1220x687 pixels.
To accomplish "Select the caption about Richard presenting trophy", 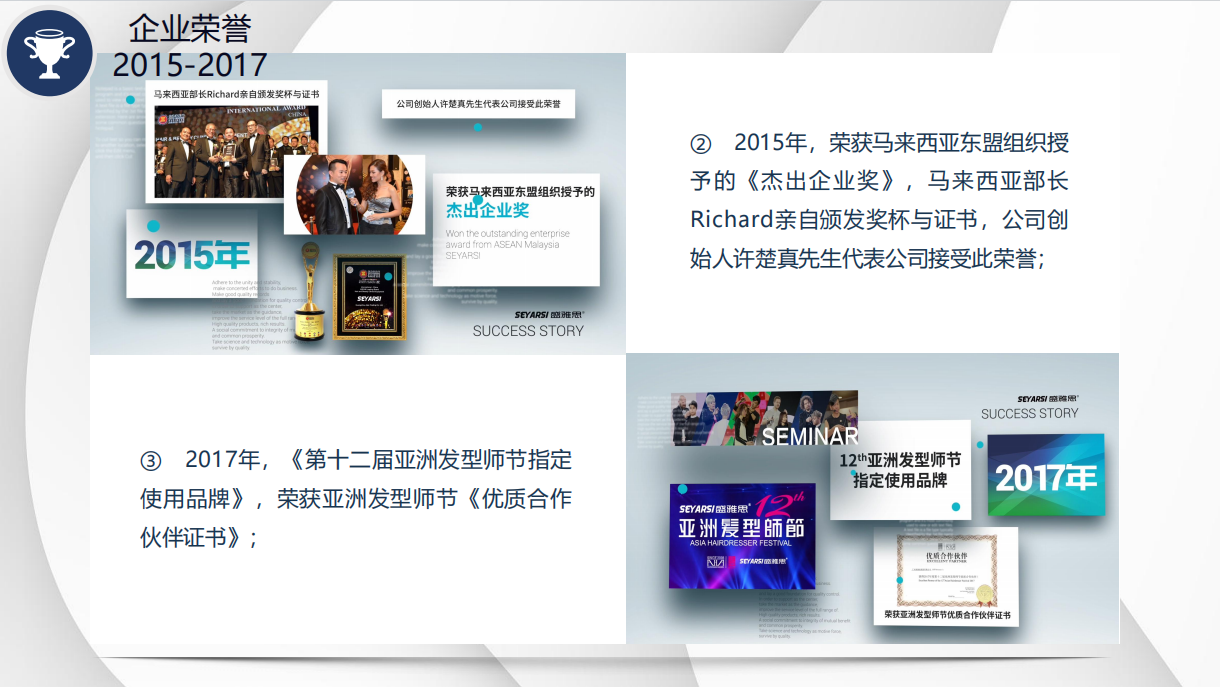I will coord(236,93).
